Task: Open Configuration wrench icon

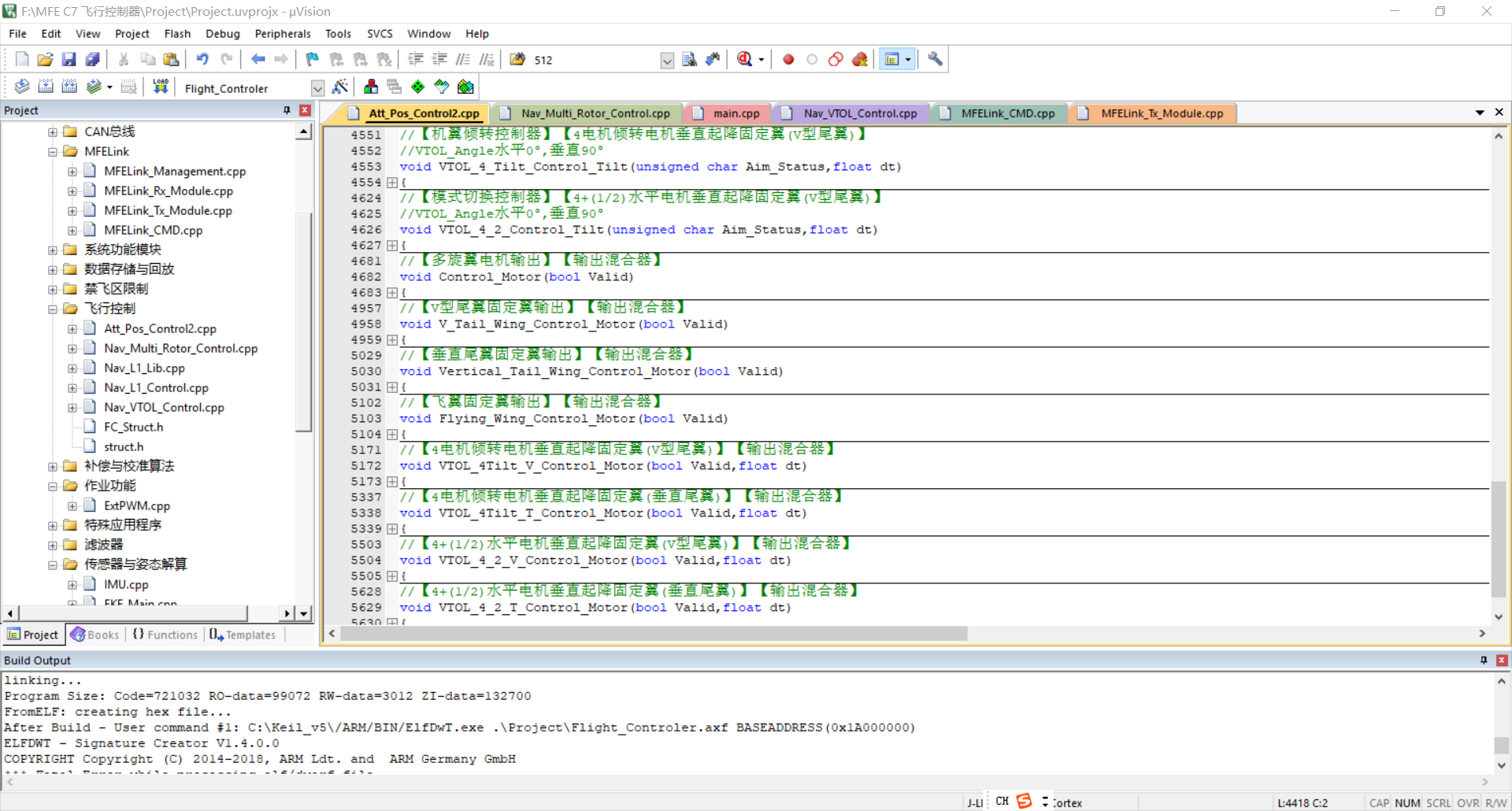Action: (x=935, y=59)
